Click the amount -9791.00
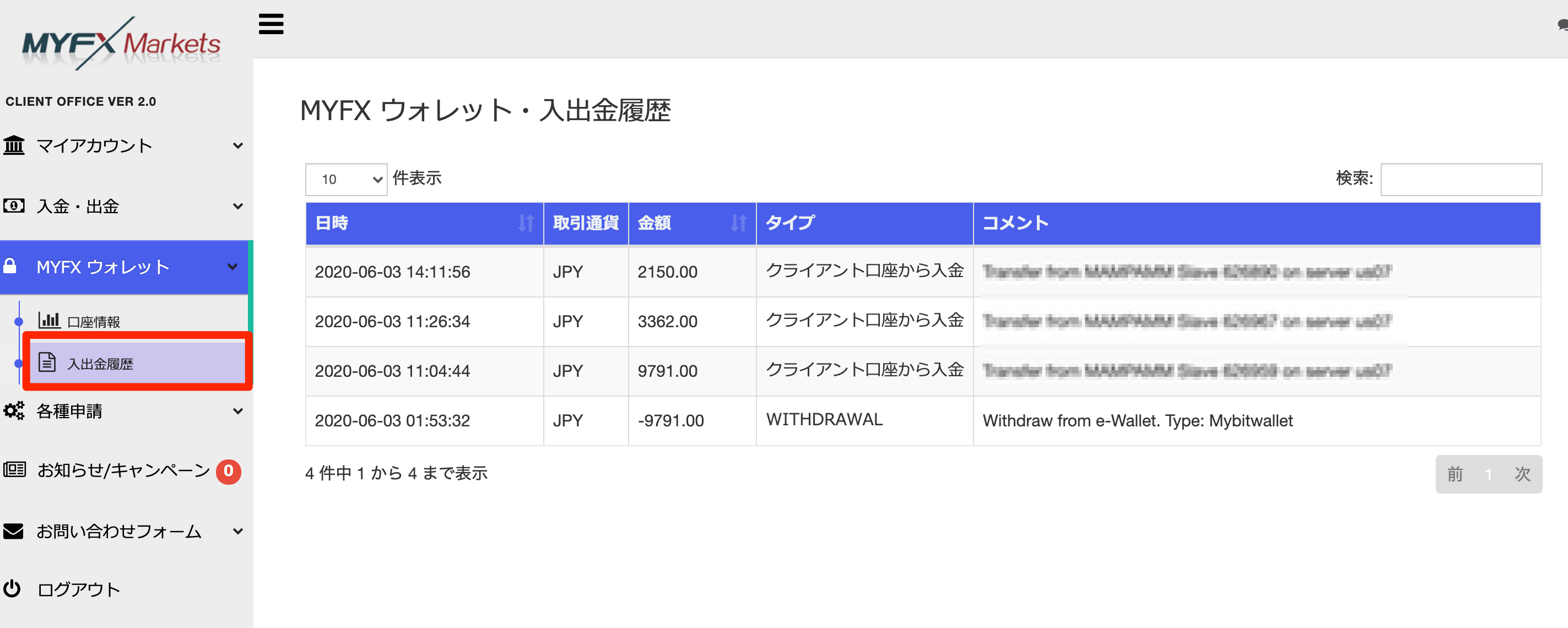 pyautogui.click(x=670, y=420)
